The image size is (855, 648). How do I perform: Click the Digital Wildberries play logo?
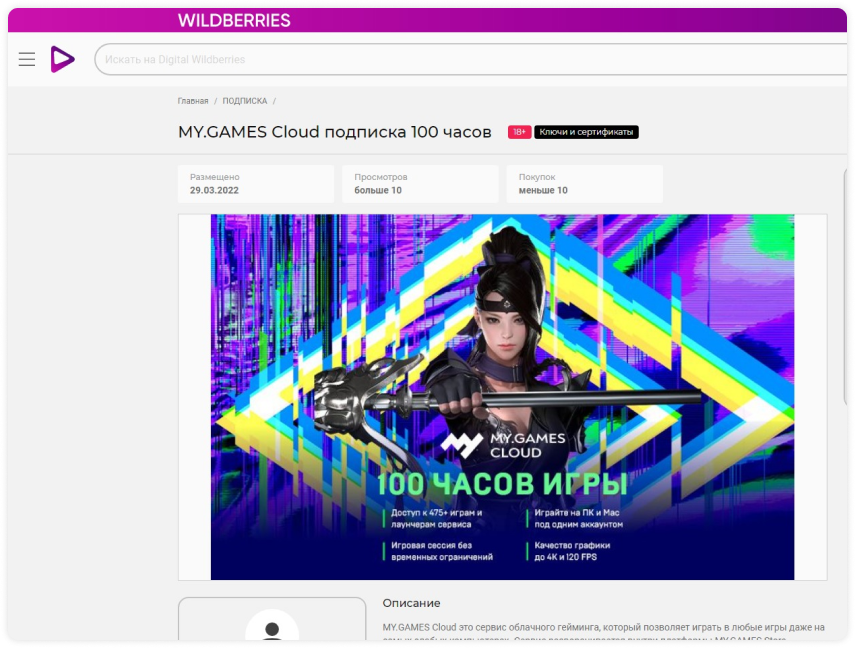[x=62, y=59]
